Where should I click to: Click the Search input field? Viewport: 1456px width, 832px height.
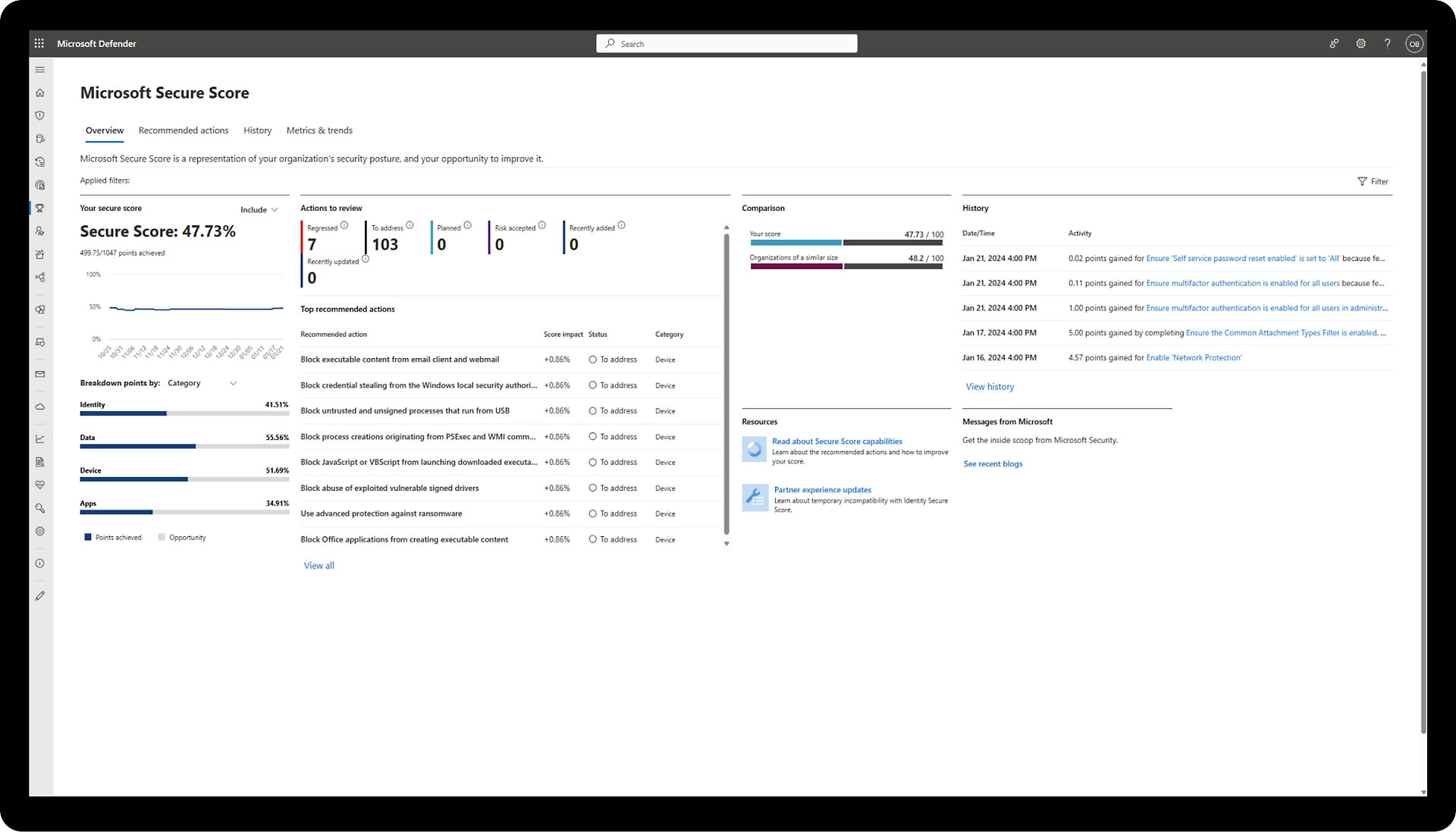pos(726,44)
